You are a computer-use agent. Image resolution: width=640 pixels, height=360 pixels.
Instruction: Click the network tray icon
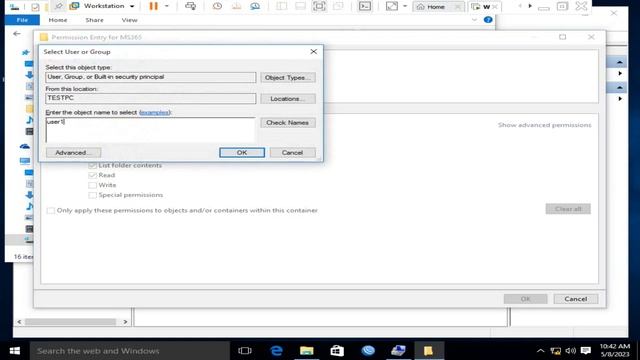[x=556, y=351]
